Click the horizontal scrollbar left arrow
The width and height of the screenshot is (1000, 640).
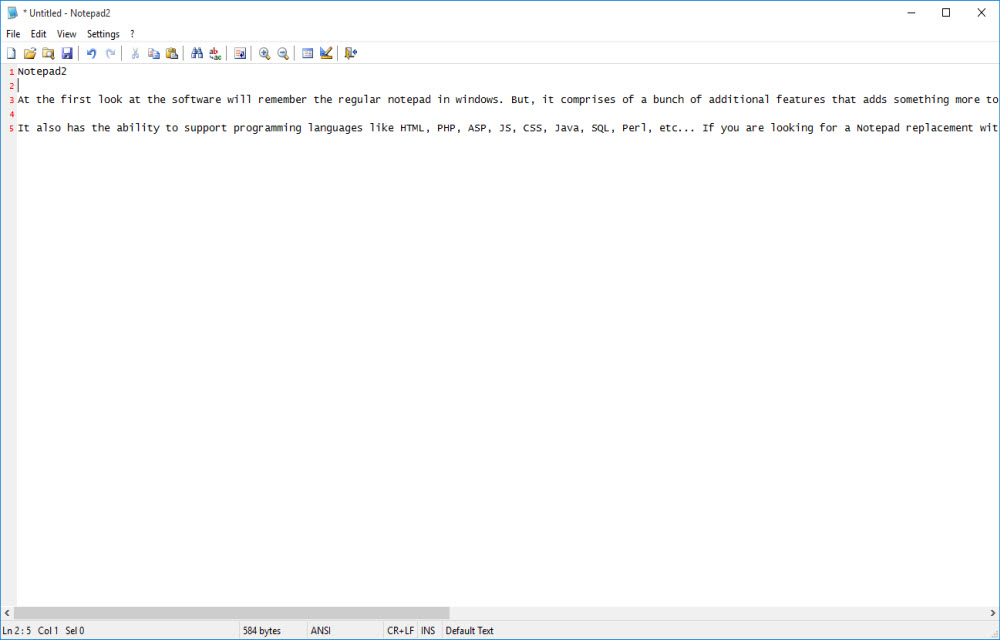[x=7, y=613]
